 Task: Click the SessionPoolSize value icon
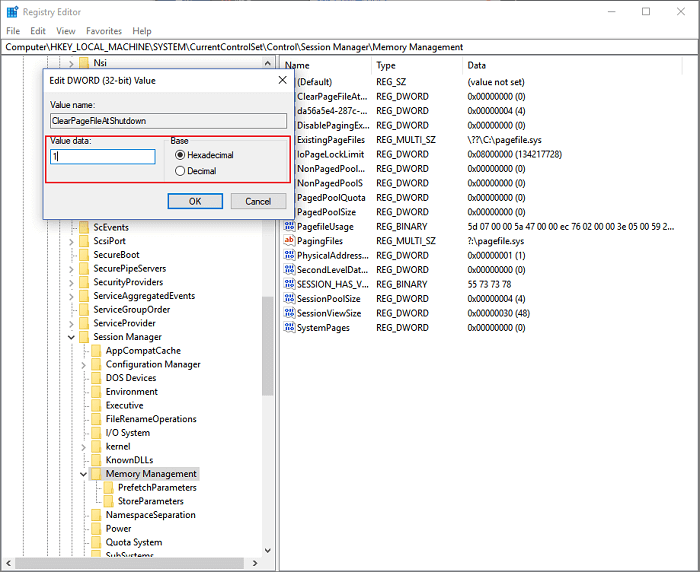tap(289, 298)
